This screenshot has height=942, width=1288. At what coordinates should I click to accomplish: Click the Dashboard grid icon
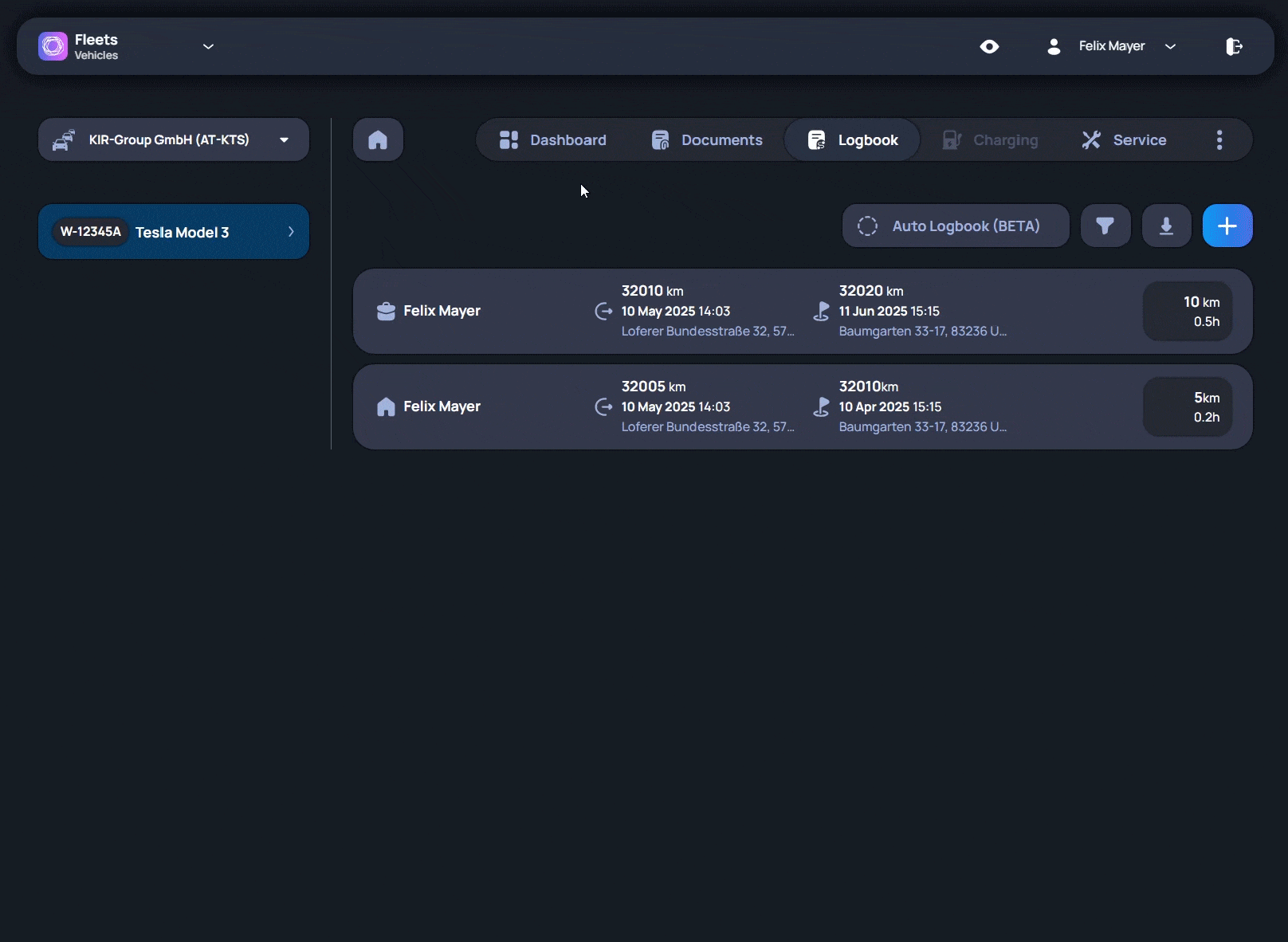click(x=509, y=139)
